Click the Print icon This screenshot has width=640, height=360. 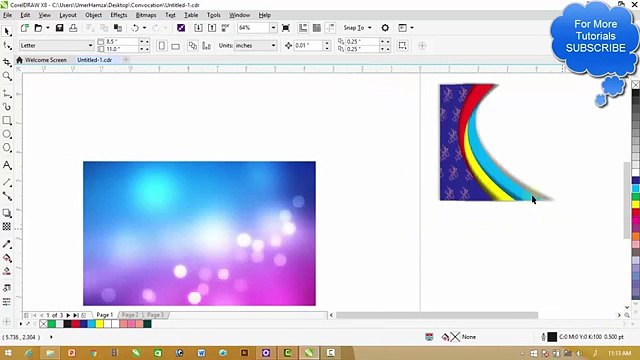[x=73, y=28]
